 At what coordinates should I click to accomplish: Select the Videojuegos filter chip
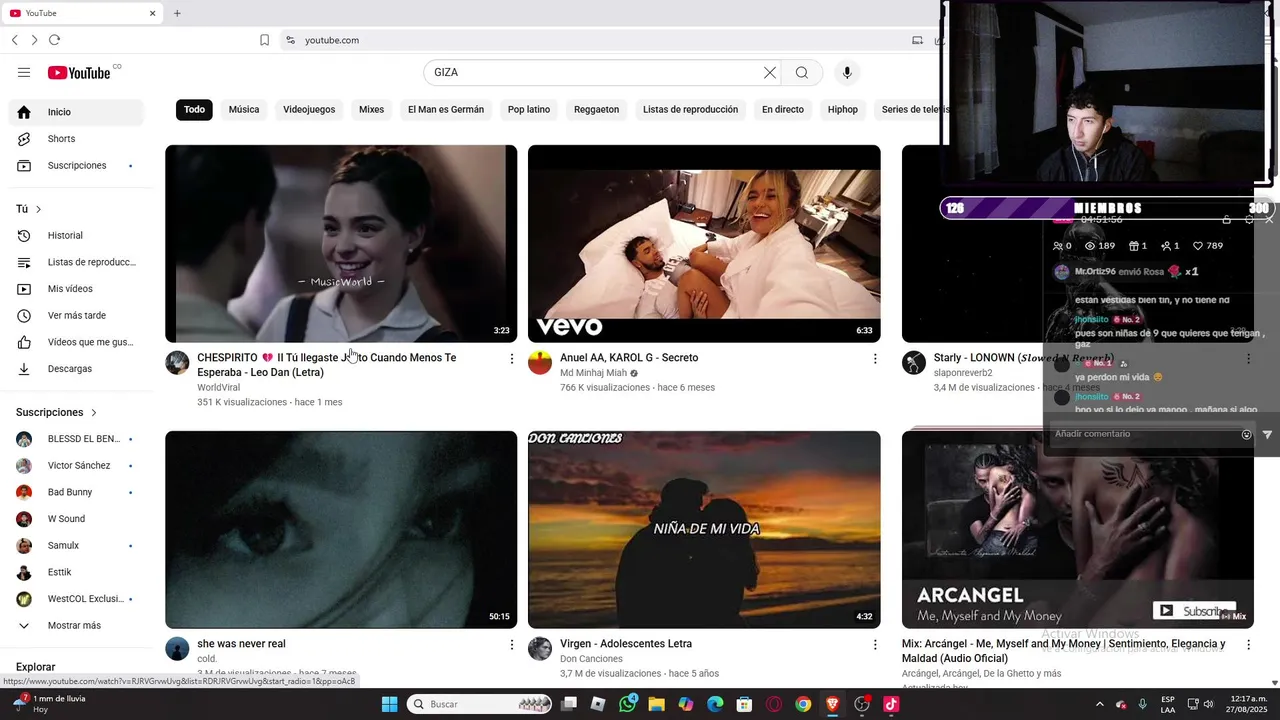coord(309,110)
